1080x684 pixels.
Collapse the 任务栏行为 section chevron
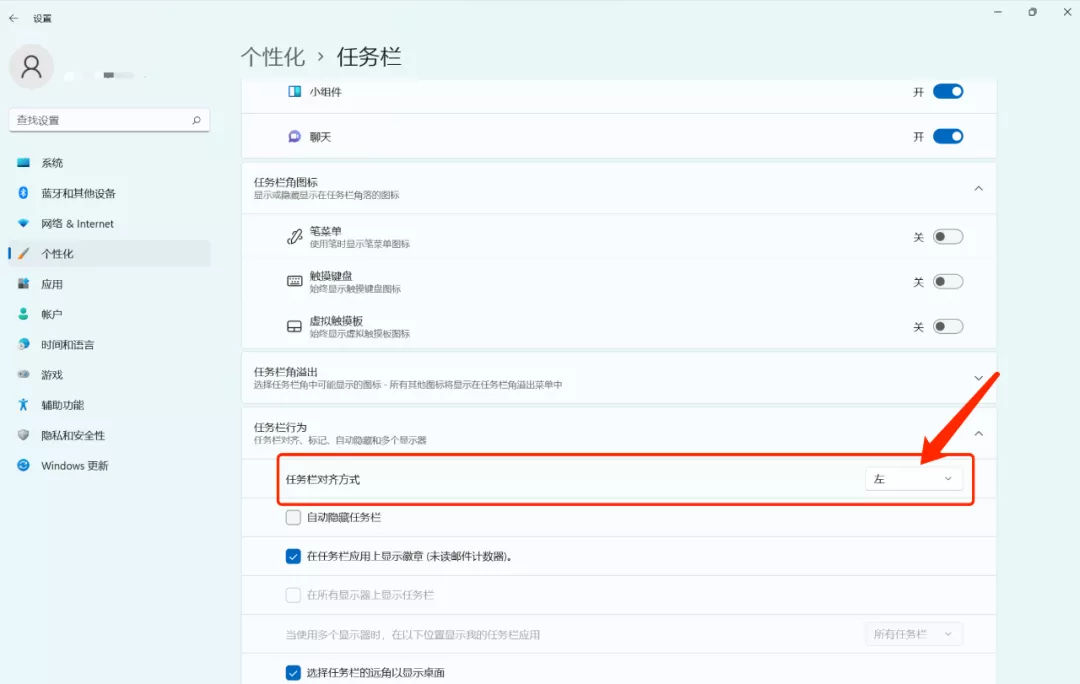[978, 433]
